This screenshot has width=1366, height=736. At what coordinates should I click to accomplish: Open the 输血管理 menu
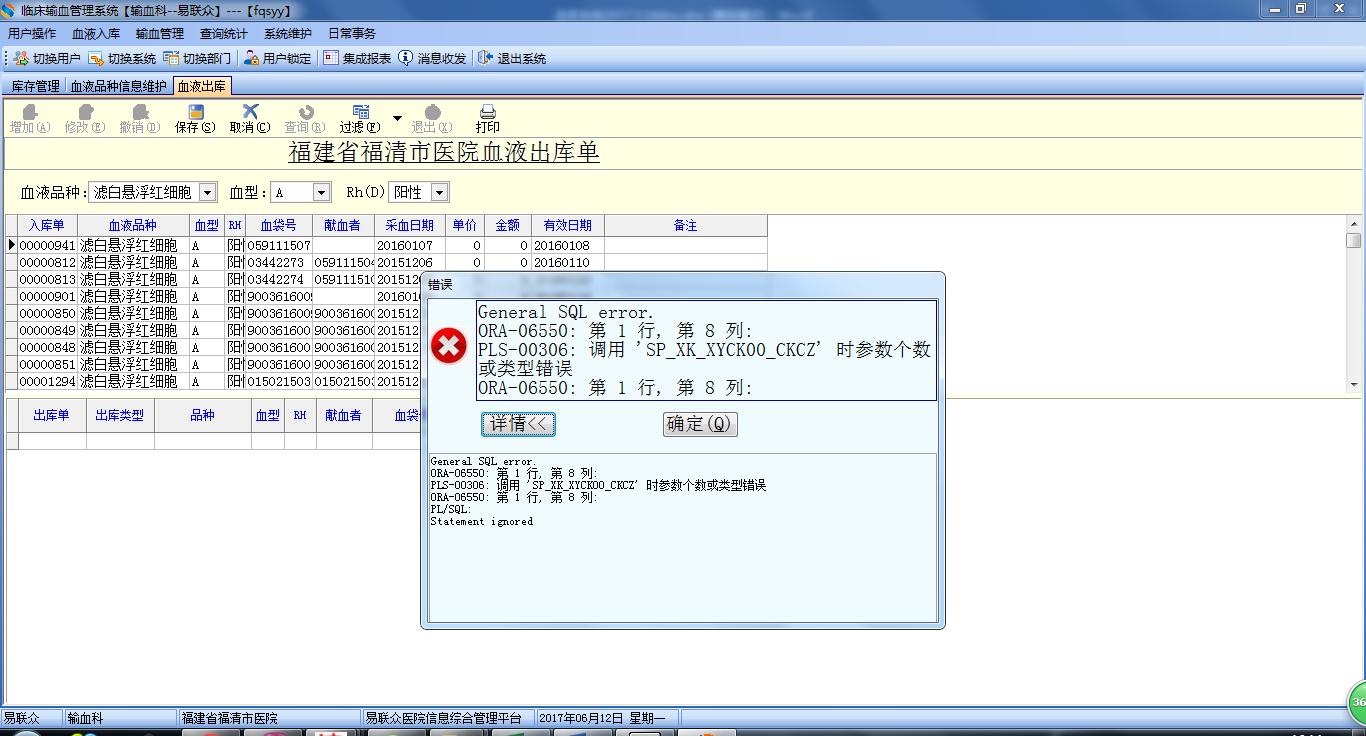160,33
